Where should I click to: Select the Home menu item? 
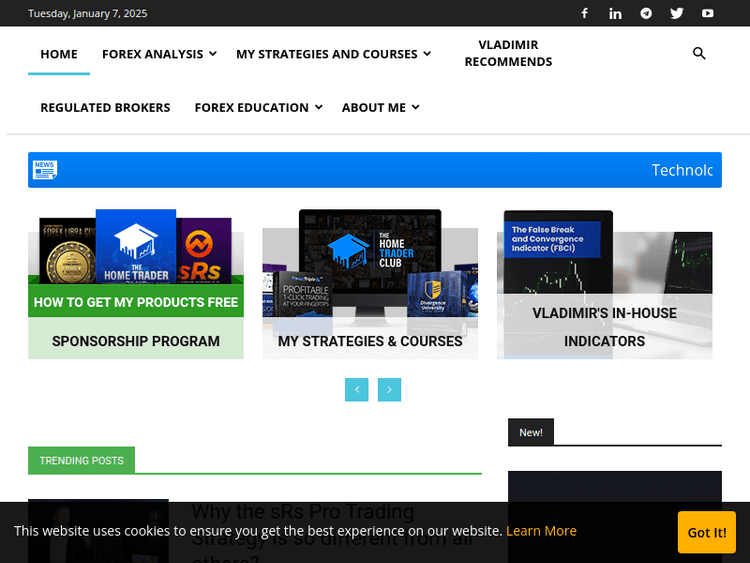[x=59, y=54]
